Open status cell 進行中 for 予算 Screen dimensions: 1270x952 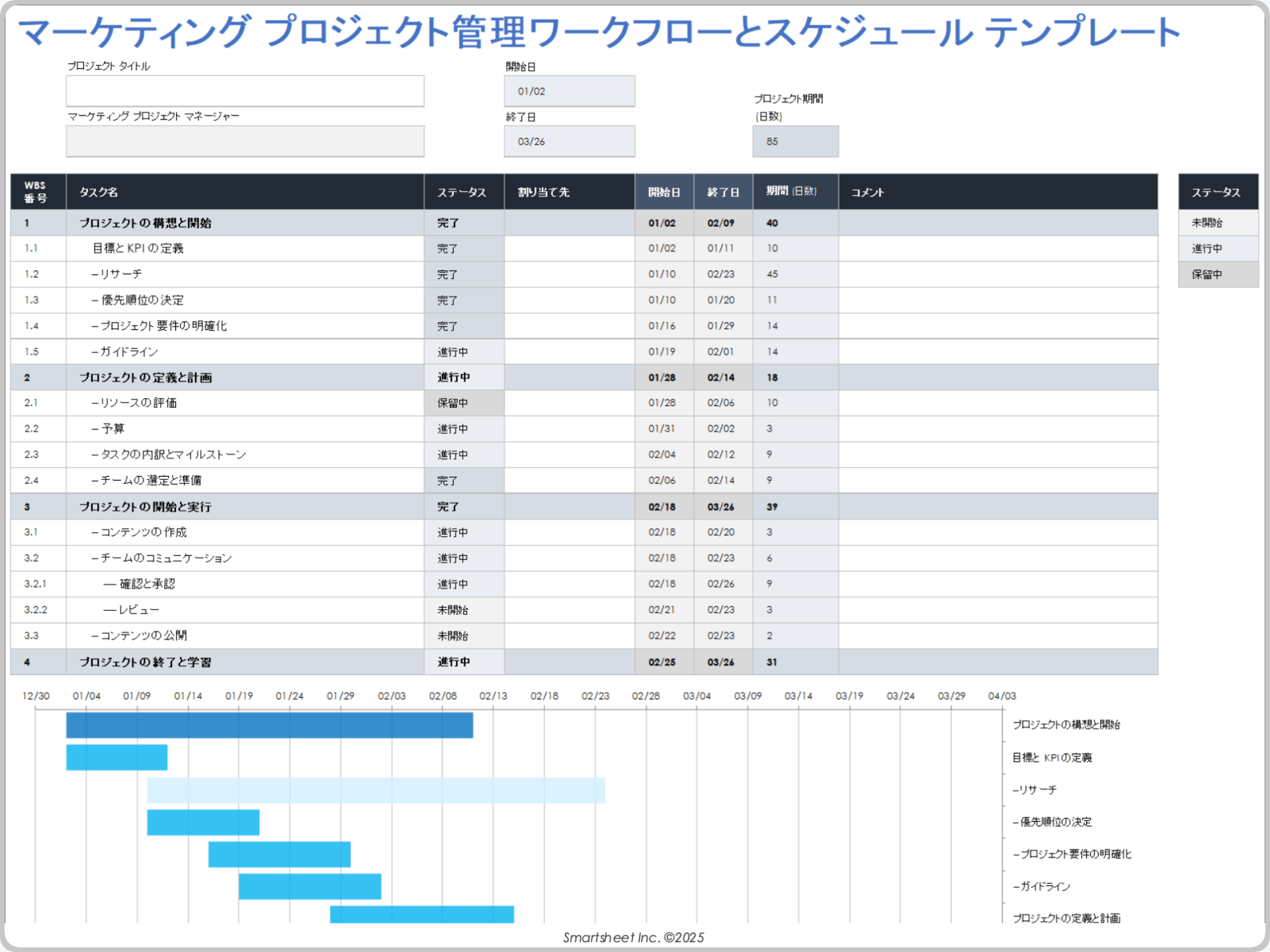click(464, 429)
